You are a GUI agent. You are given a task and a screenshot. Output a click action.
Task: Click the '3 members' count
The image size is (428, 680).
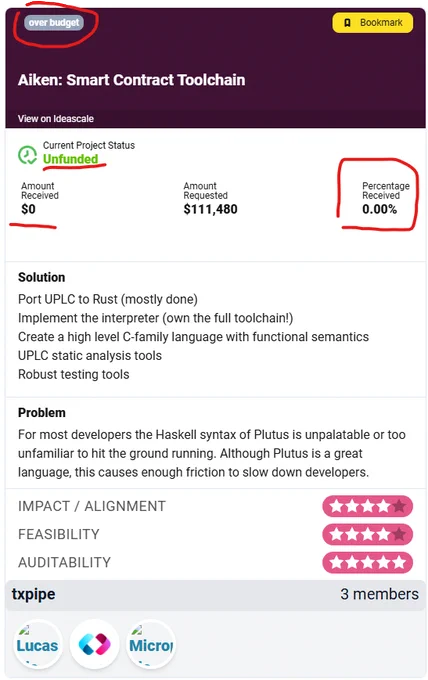coord(379,594)
